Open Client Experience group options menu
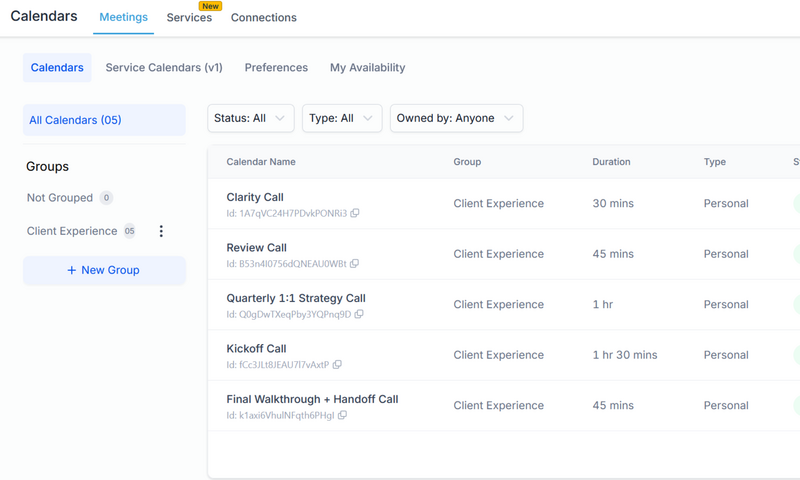 tap(161, 231)
